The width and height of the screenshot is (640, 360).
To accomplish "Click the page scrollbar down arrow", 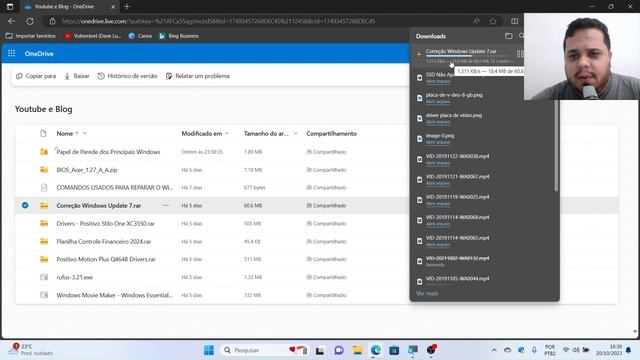I will pos(635,332).
